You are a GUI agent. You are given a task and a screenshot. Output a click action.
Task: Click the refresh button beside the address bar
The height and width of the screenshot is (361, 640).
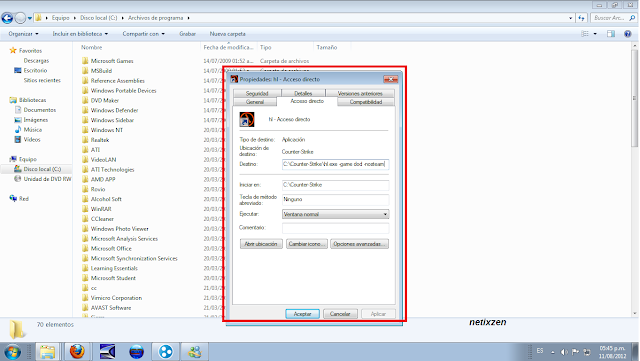coord(581,18)
